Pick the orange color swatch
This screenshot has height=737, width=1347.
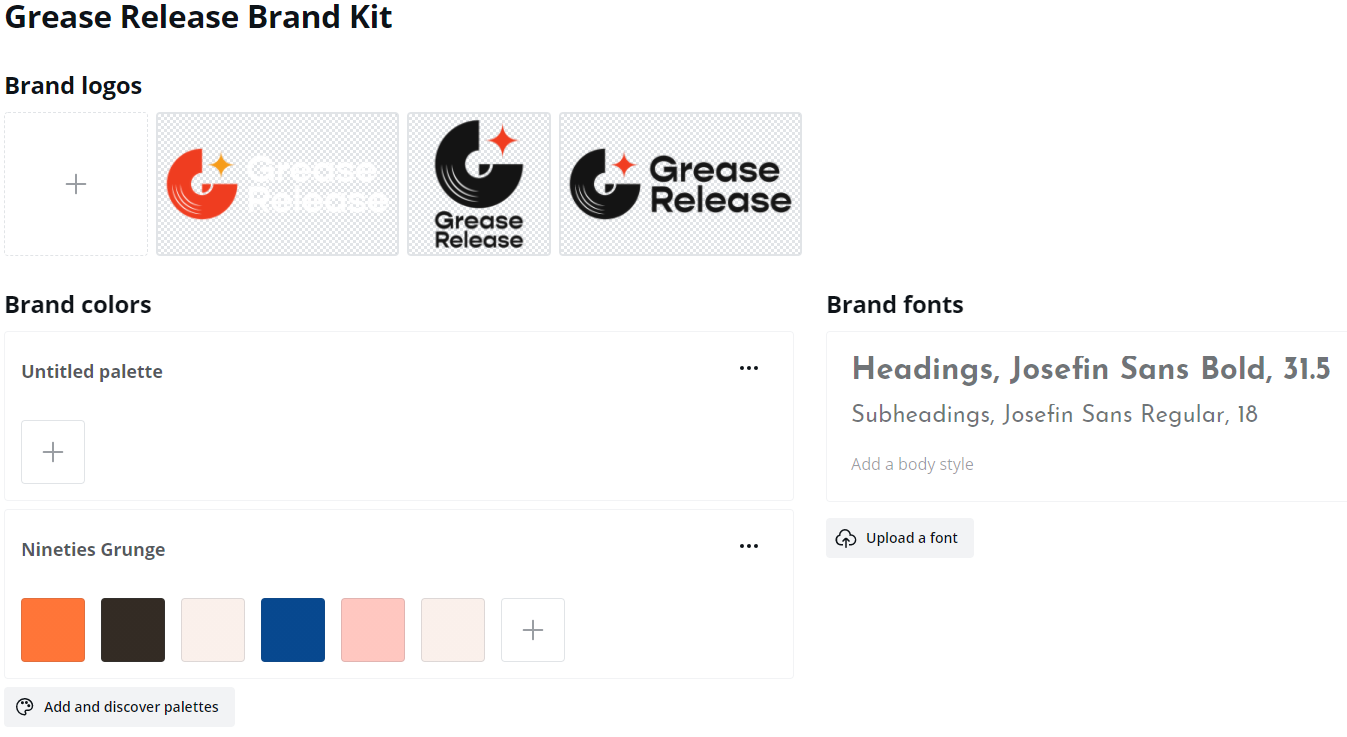(x=53, y=630)
